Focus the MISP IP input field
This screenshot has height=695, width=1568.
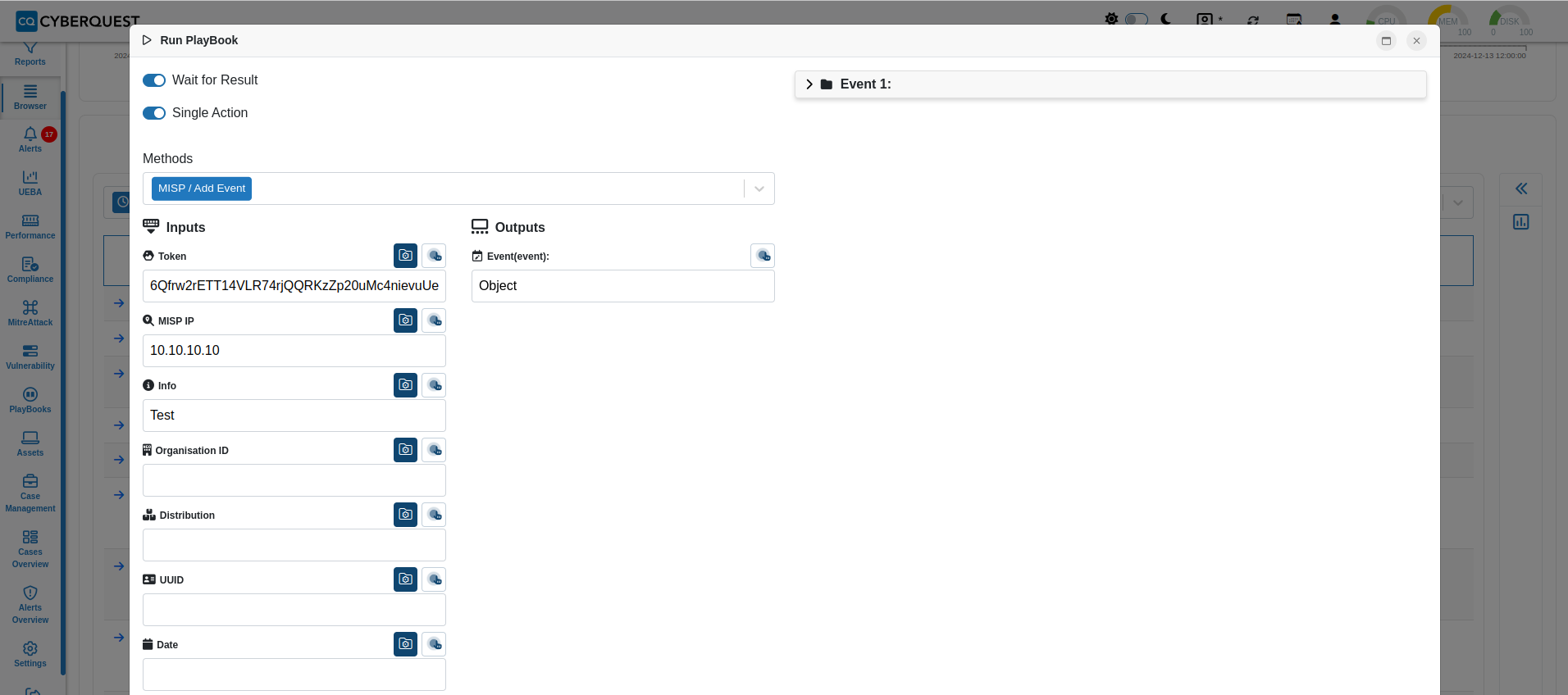[294, 351]
